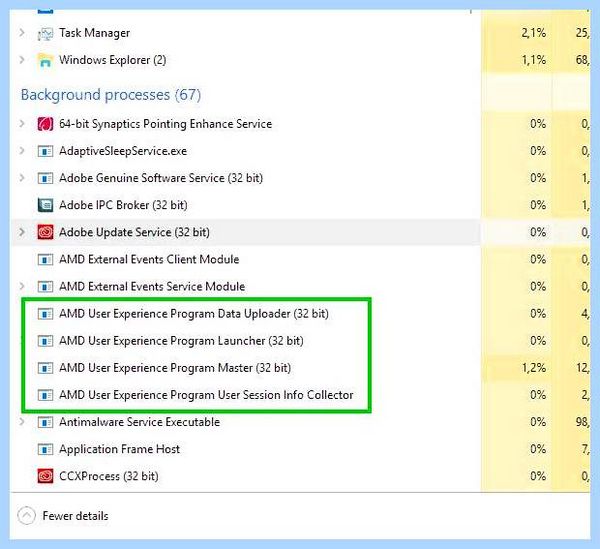
Task: Click CCXProcess's 0% CPU value
Action: (x=538, y=476)
